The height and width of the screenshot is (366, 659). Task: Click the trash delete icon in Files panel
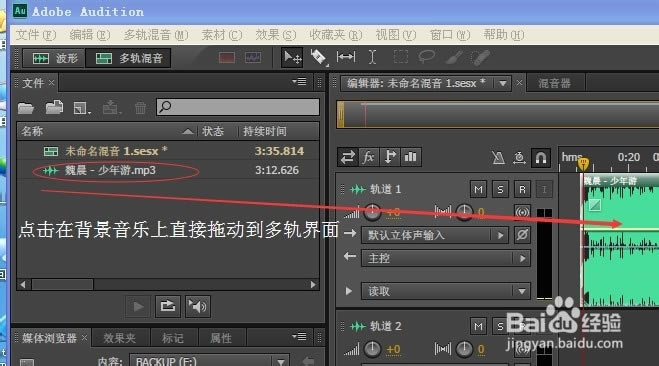[x=140, y=108]
